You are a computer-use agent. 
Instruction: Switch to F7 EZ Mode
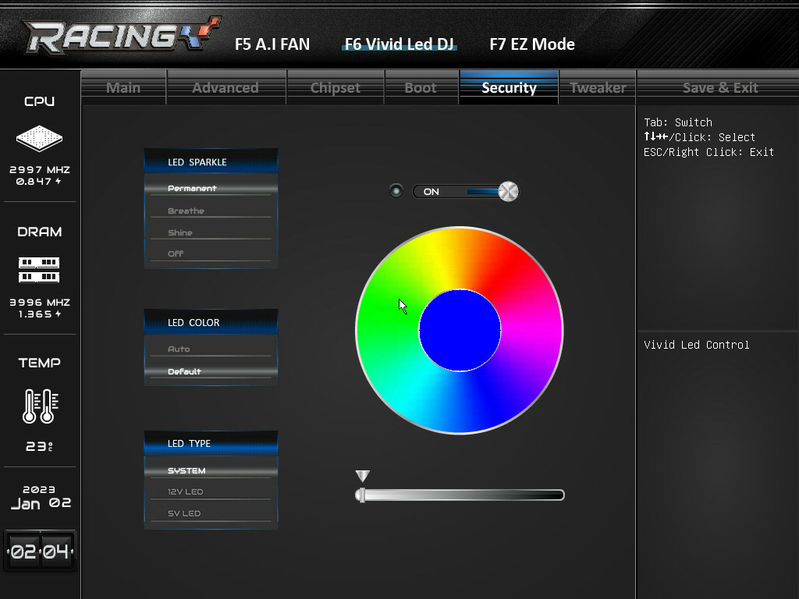point(532,44)
